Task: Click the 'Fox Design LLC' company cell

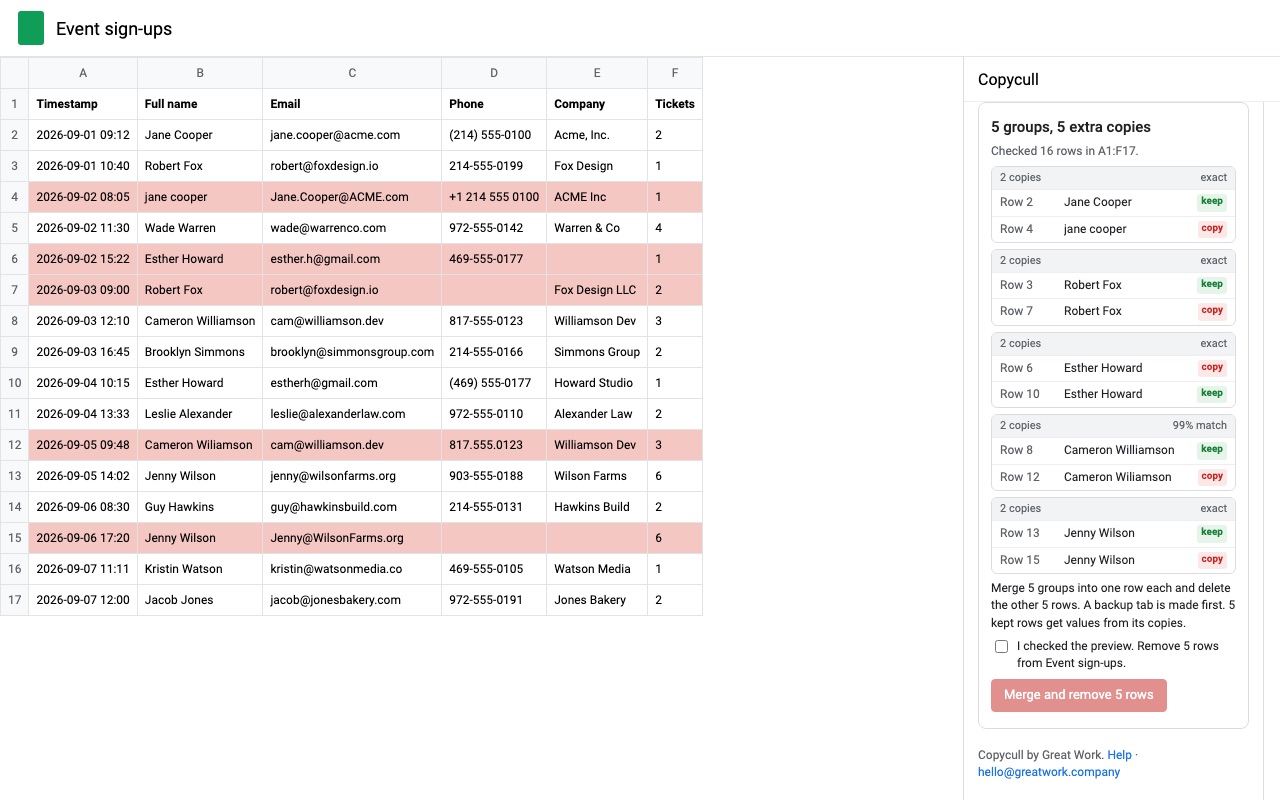Action: pyautogui.click(x=597, y=290)
